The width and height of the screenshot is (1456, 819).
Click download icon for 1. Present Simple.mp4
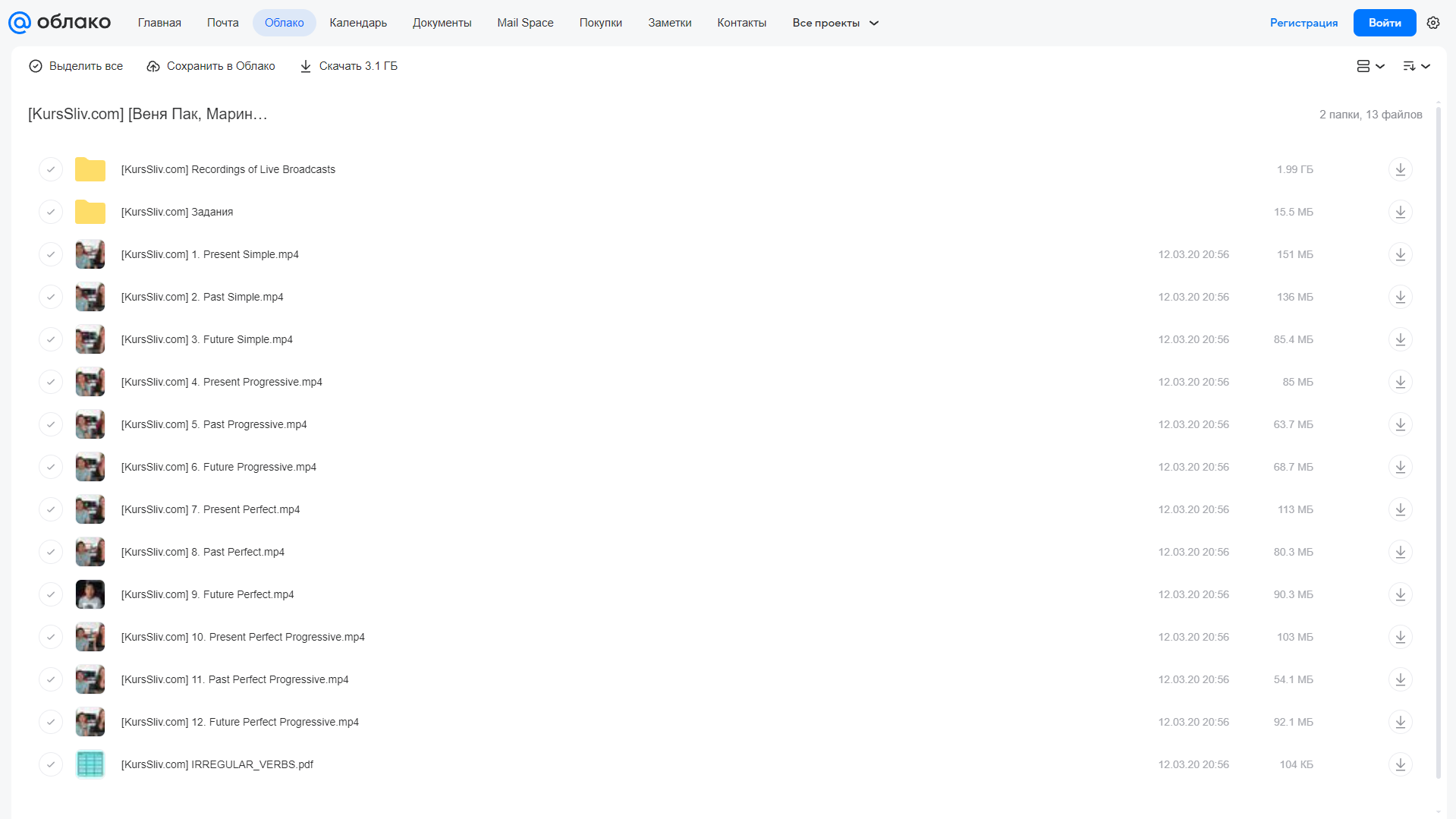pos(1400,254)
